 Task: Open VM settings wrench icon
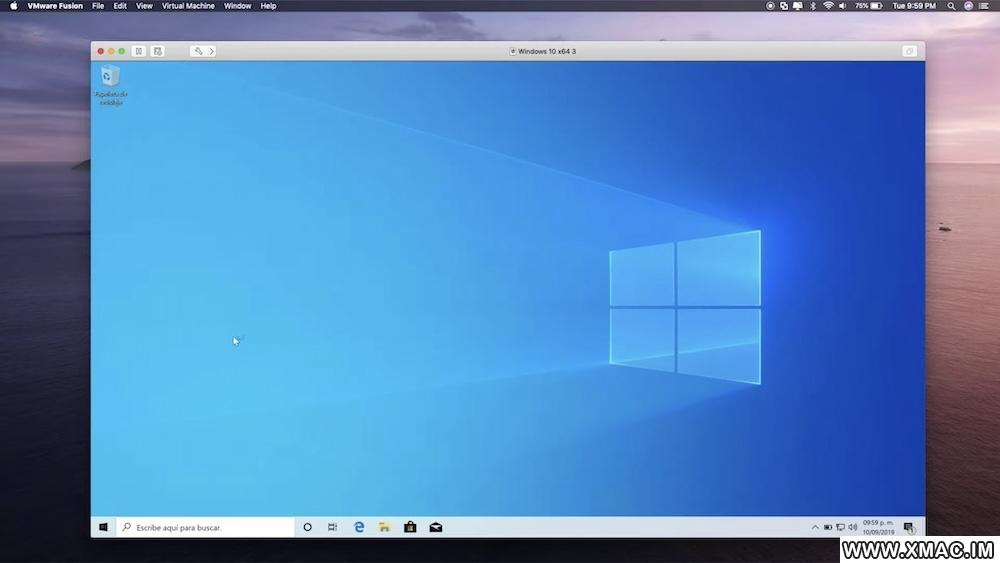pyautogui.click(x=198, y=51)
